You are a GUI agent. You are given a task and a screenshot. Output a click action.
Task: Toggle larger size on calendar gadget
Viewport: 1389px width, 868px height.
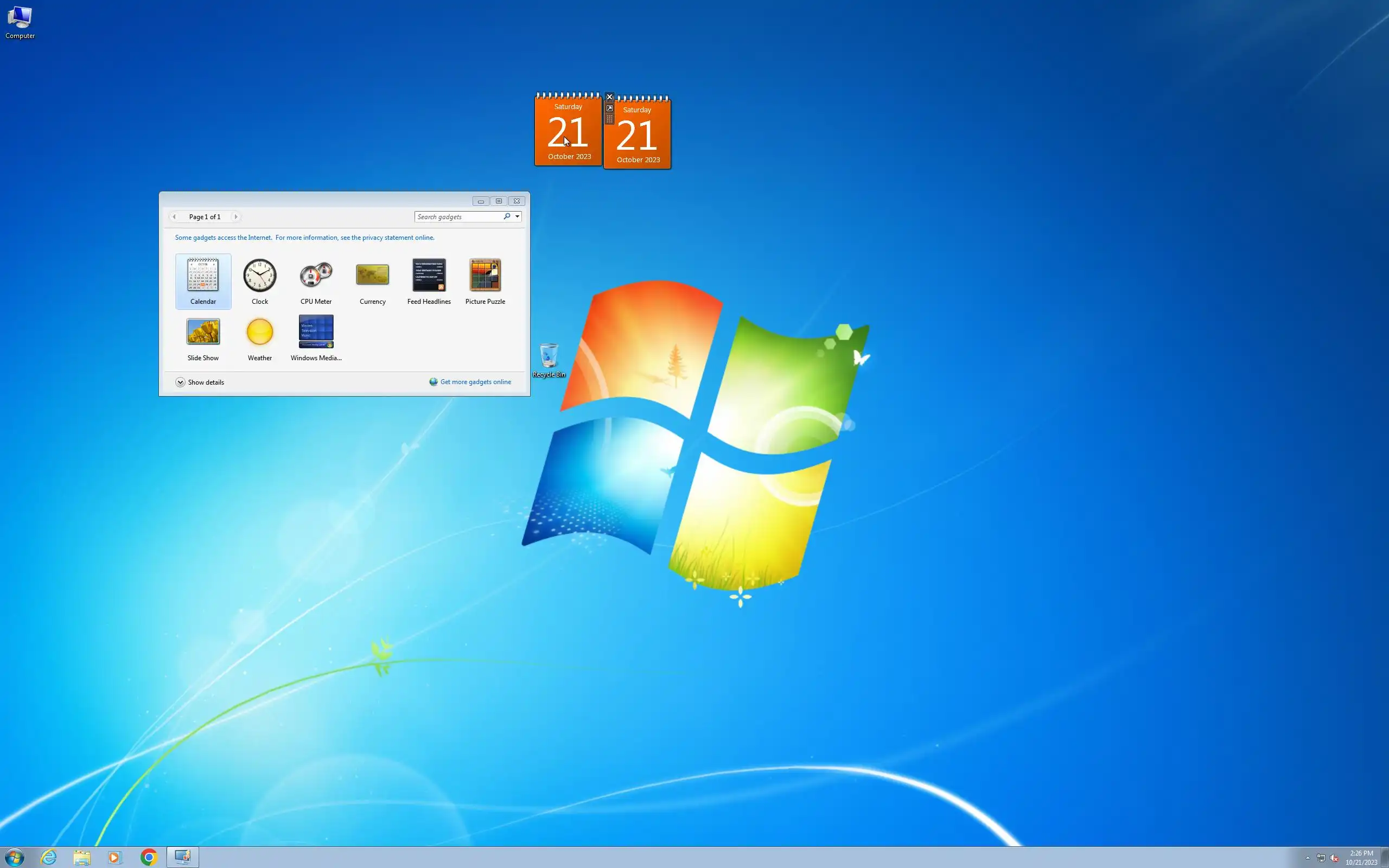(609, 108)
